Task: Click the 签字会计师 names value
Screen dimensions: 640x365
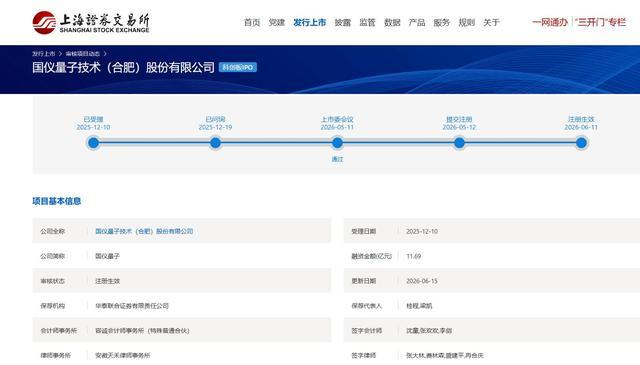Action: [429, 330]
